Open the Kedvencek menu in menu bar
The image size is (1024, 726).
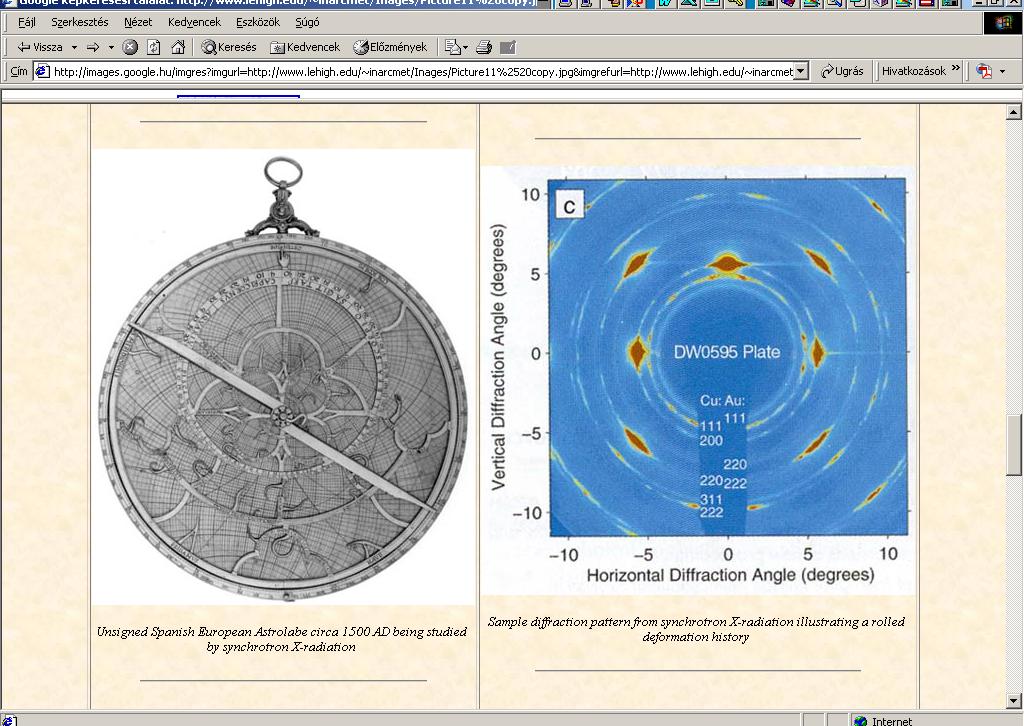(195, 22)
